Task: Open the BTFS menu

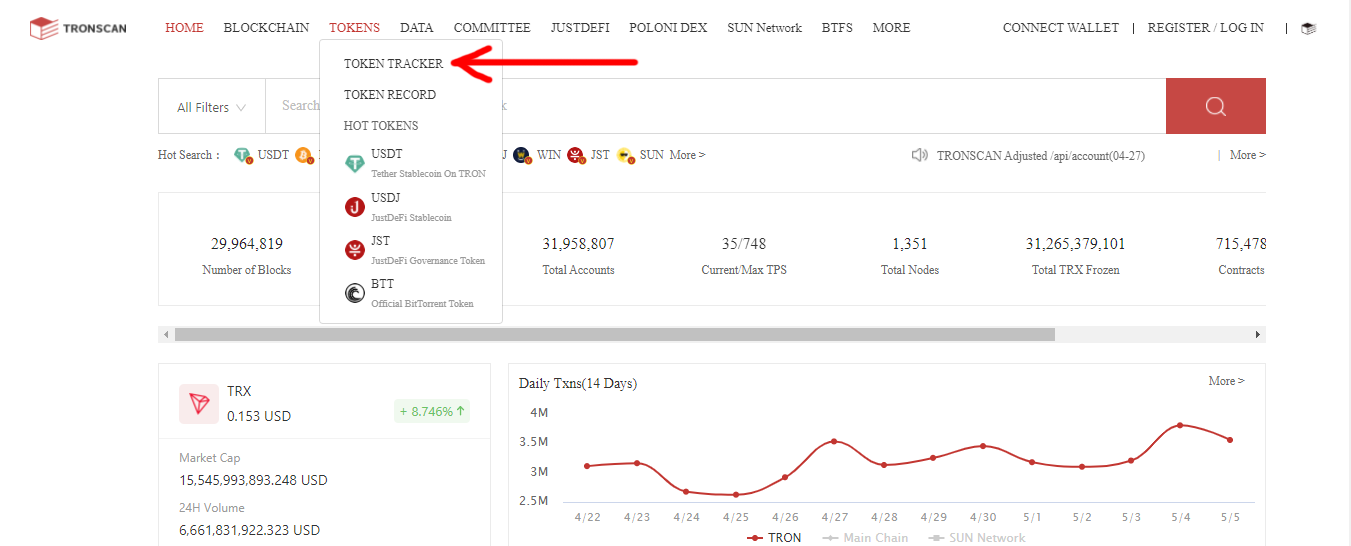Action: point(837,28)
